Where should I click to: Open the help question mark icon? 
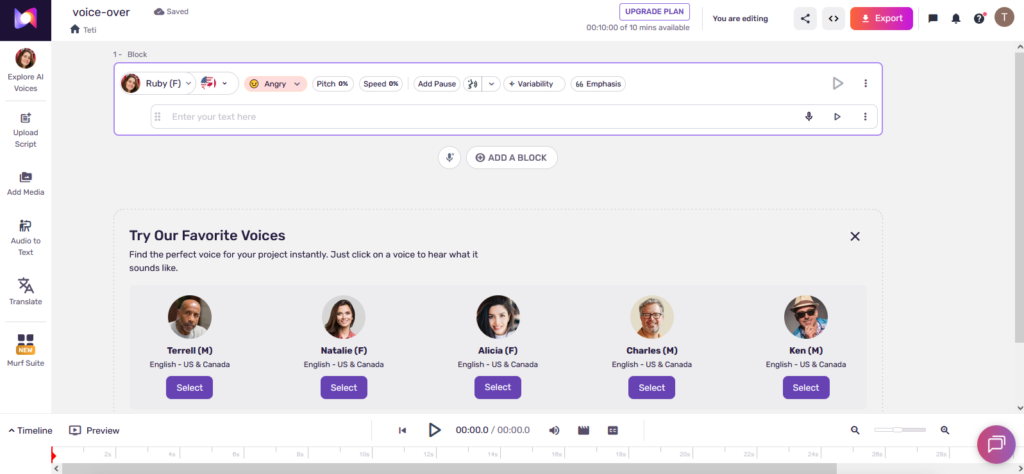(x=979, y=18)
